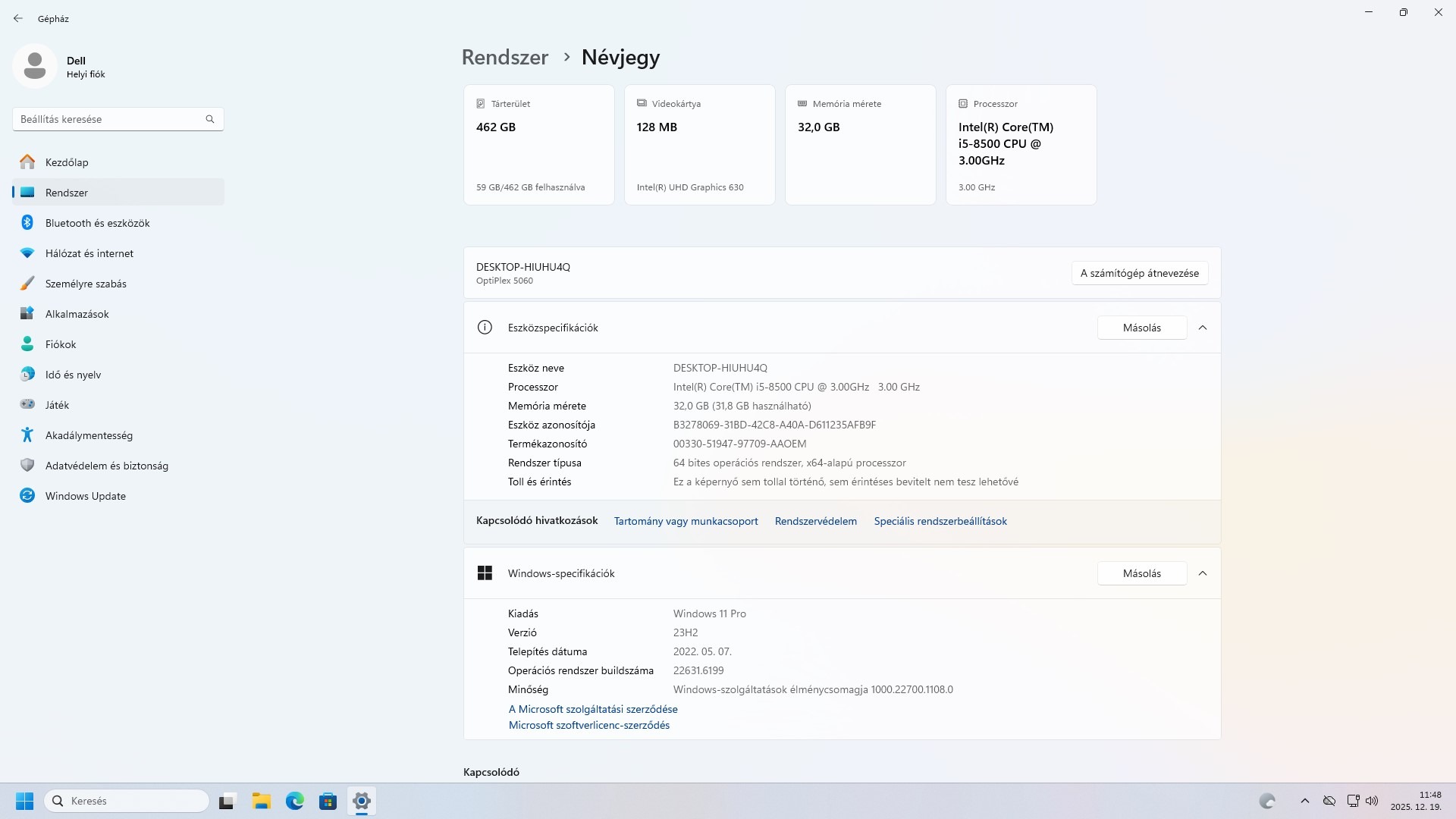Open Speciális rendszerbeállítások link
Screen dimensions: 1456x819
[x=940, y=521]
